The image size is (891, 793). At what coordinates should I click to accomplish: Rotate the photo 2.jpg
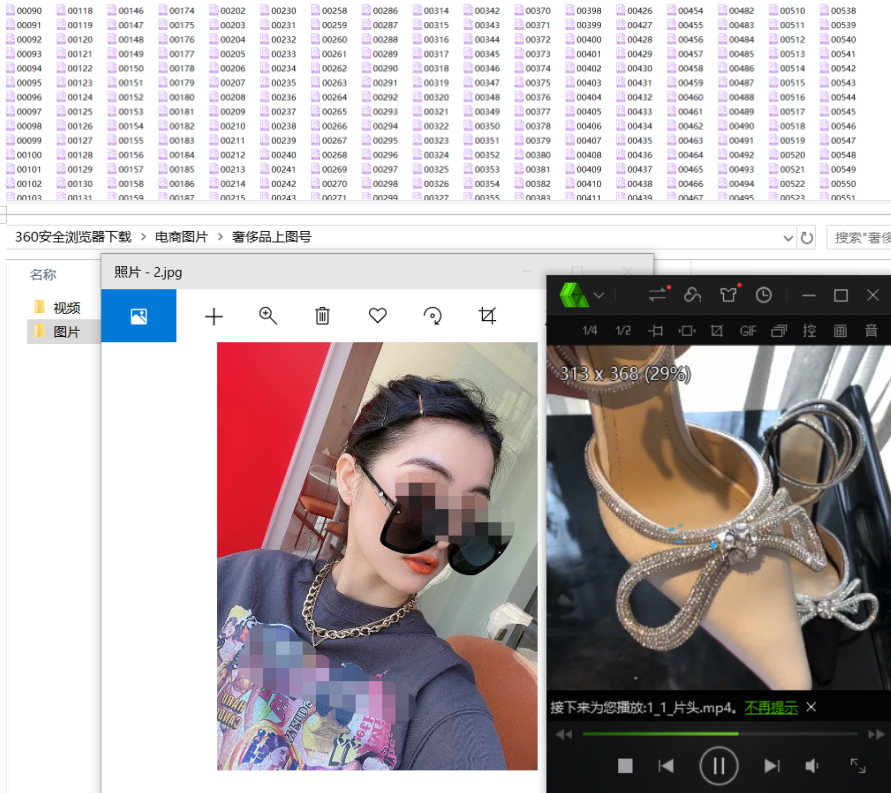tap(433, 316)
